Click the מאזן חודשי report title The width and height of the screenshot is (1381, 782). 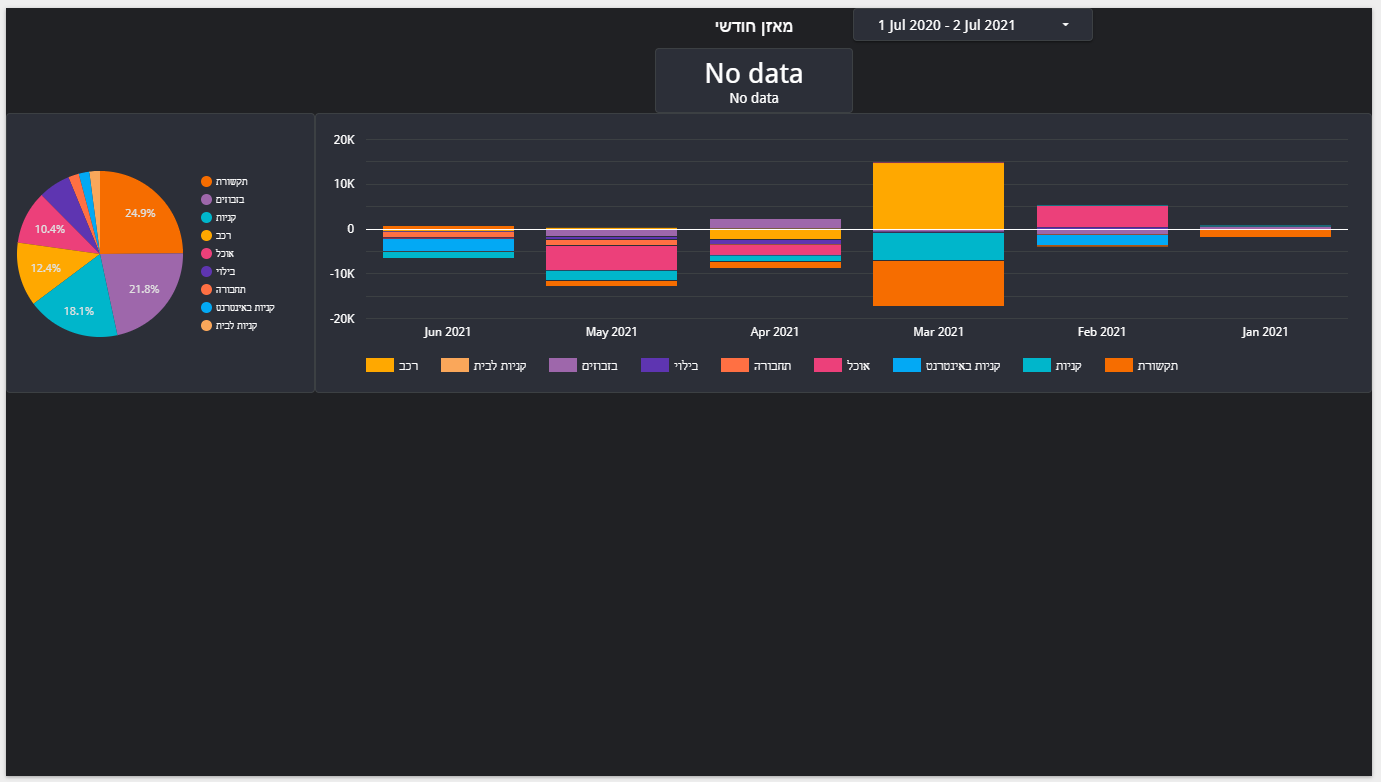pyautogui.click(x=753, y=26)
